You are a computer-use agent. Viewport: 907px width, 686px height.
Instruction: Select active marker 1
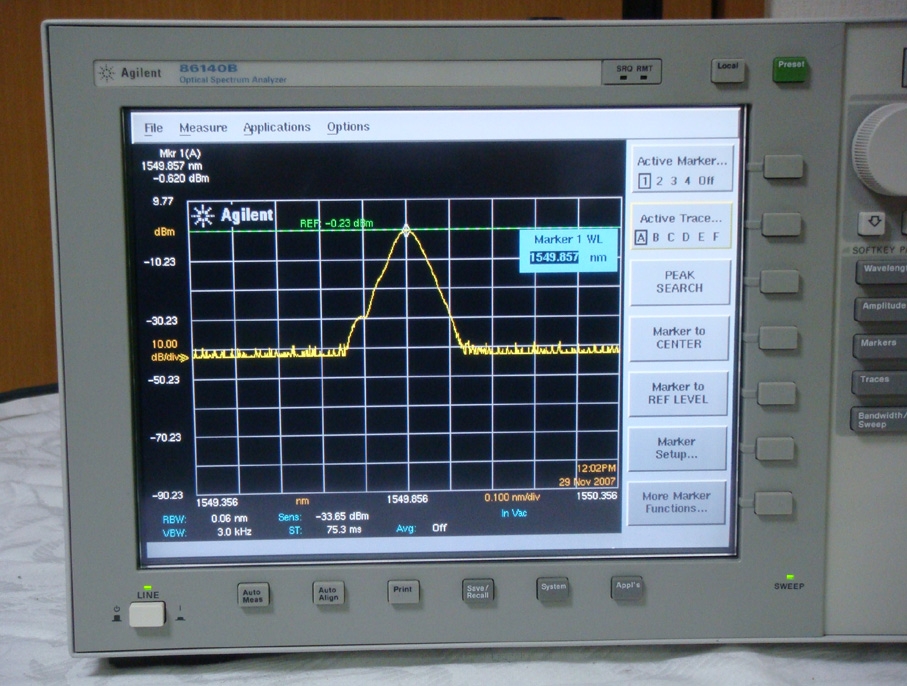coord(644,181)
